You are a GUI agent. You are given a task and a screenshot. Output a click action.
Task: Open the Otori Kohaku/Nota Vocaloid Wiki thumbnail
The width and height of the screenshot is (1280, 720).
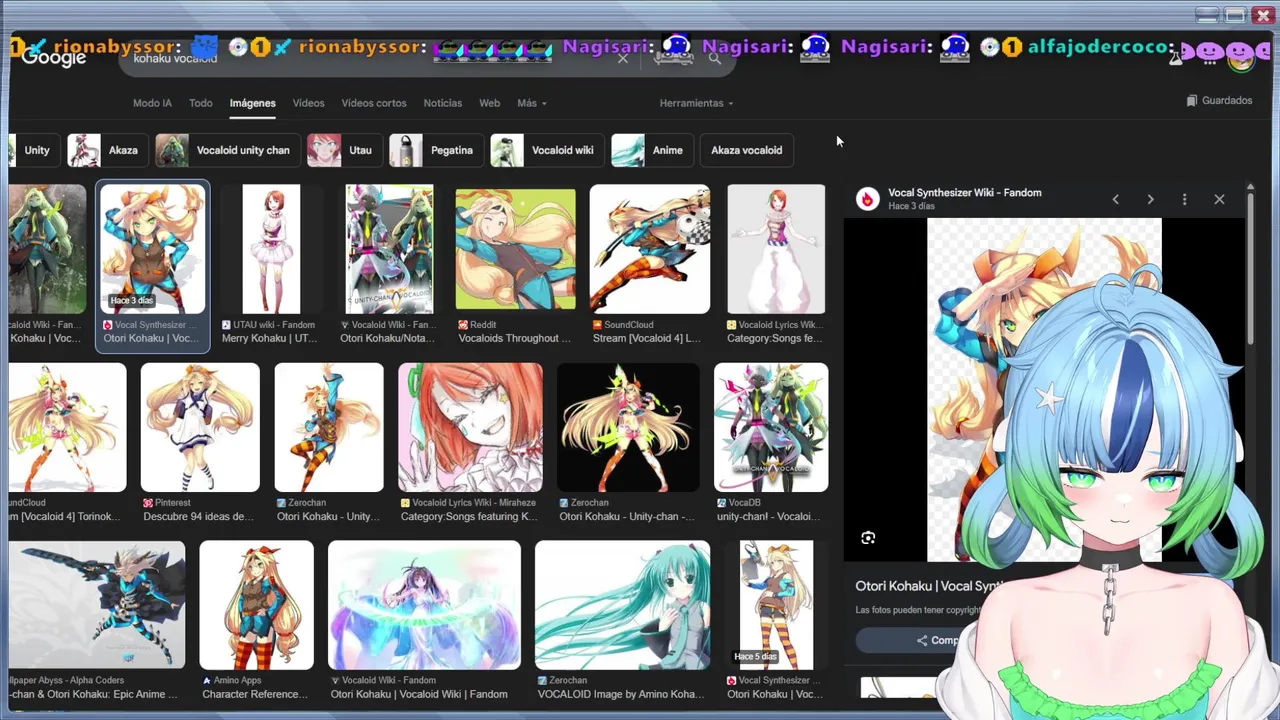389,249
